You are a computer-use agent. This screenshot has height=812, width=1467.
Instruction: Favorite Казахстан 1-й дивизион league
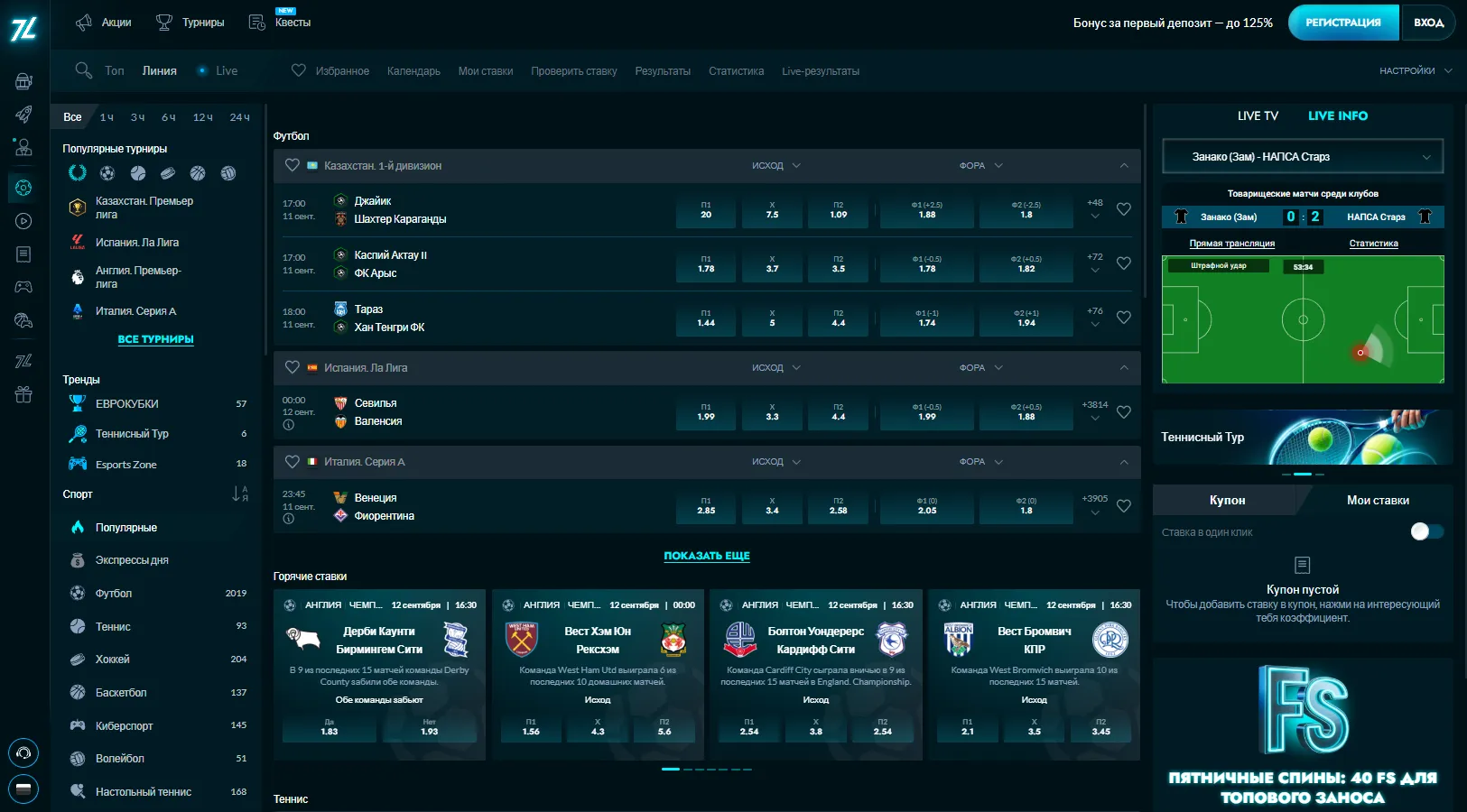pyautogui.click(x=292, y=165)
